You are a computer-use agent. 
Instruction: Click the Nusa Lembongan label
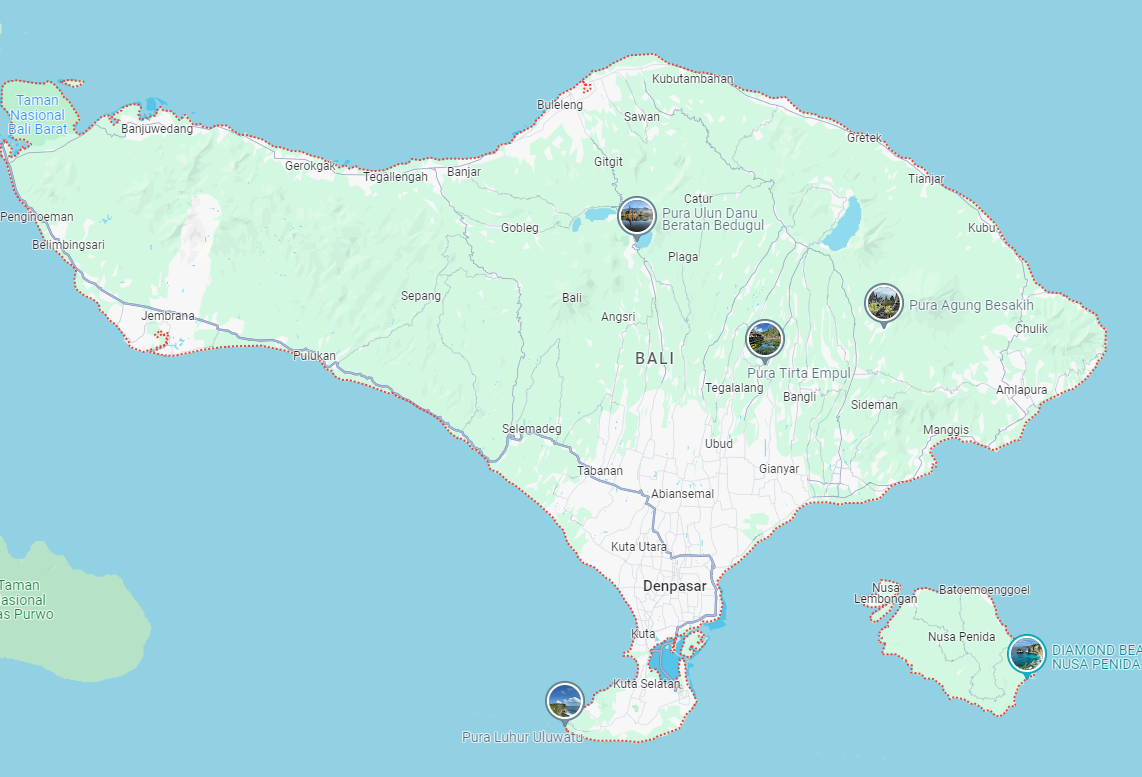coord(886,593)
